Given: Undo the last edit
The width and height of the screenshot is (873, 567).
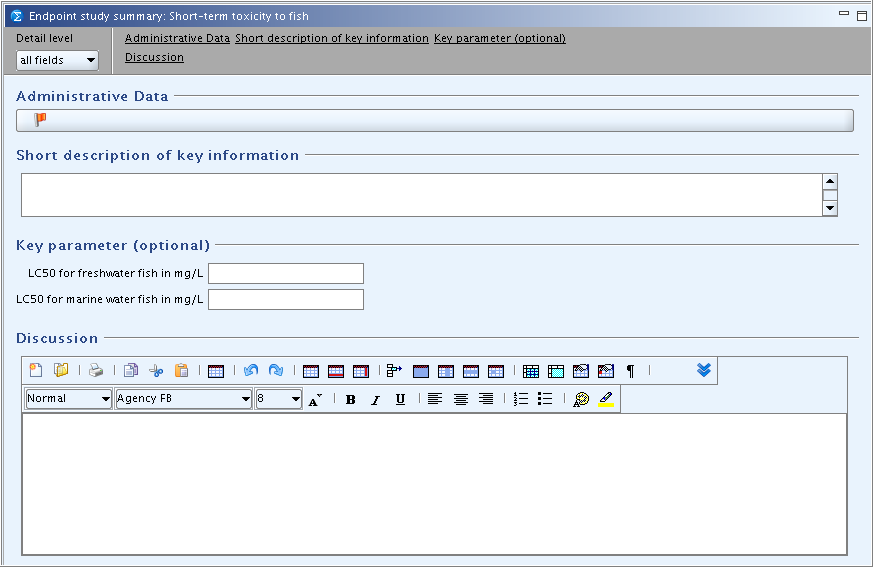Looking at the screenshot, I should 251,370.
